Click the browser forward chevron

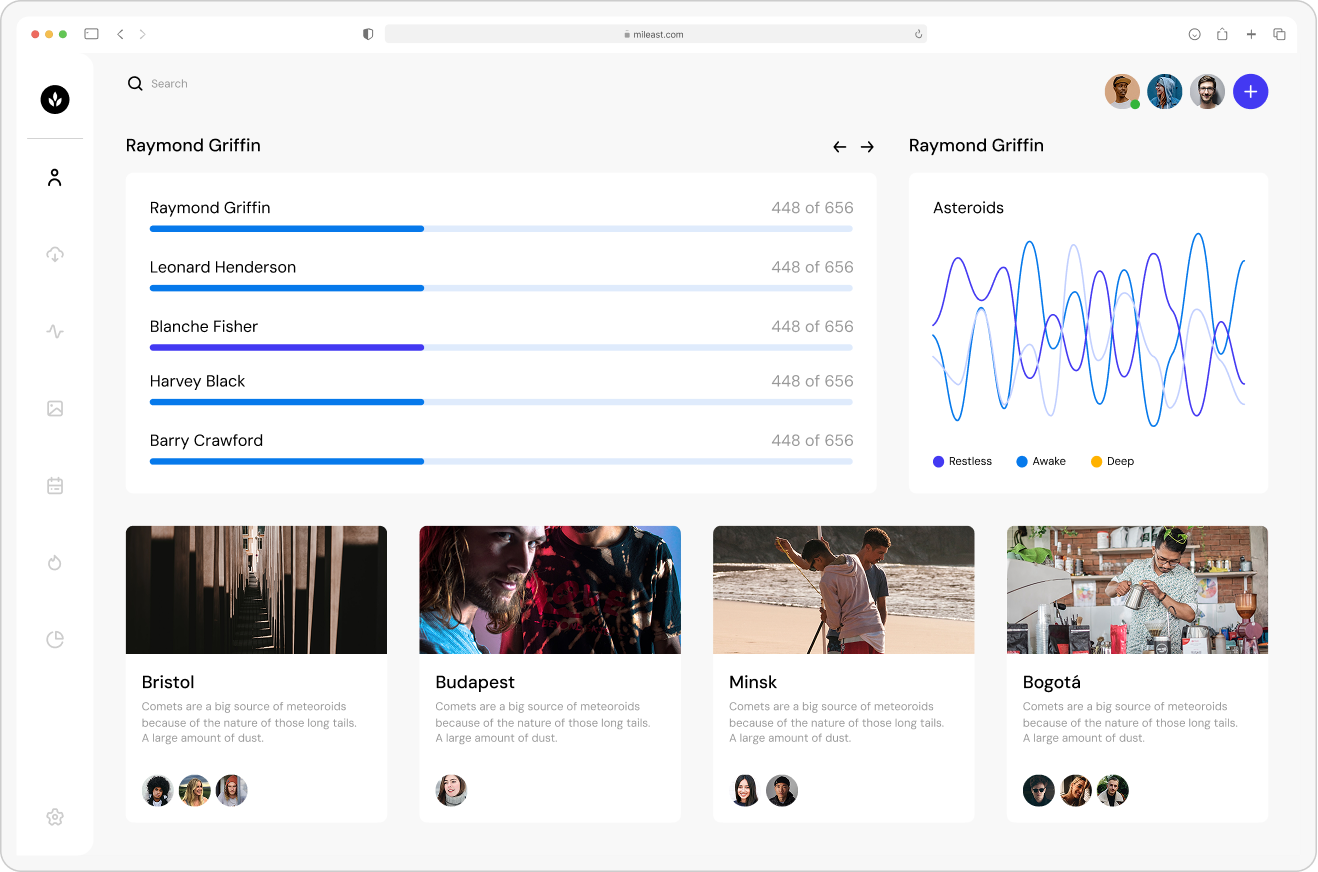(x=142, y=34)
